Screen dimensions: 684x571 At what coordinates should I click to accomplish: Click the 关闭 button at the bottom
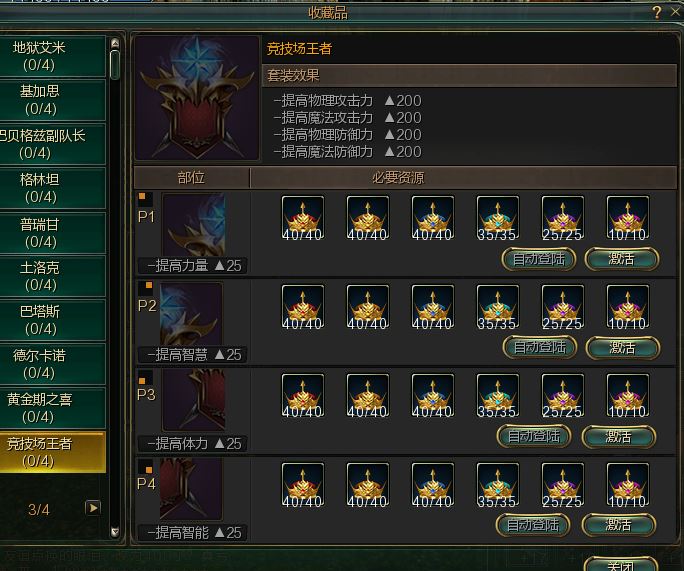(621, 564)
